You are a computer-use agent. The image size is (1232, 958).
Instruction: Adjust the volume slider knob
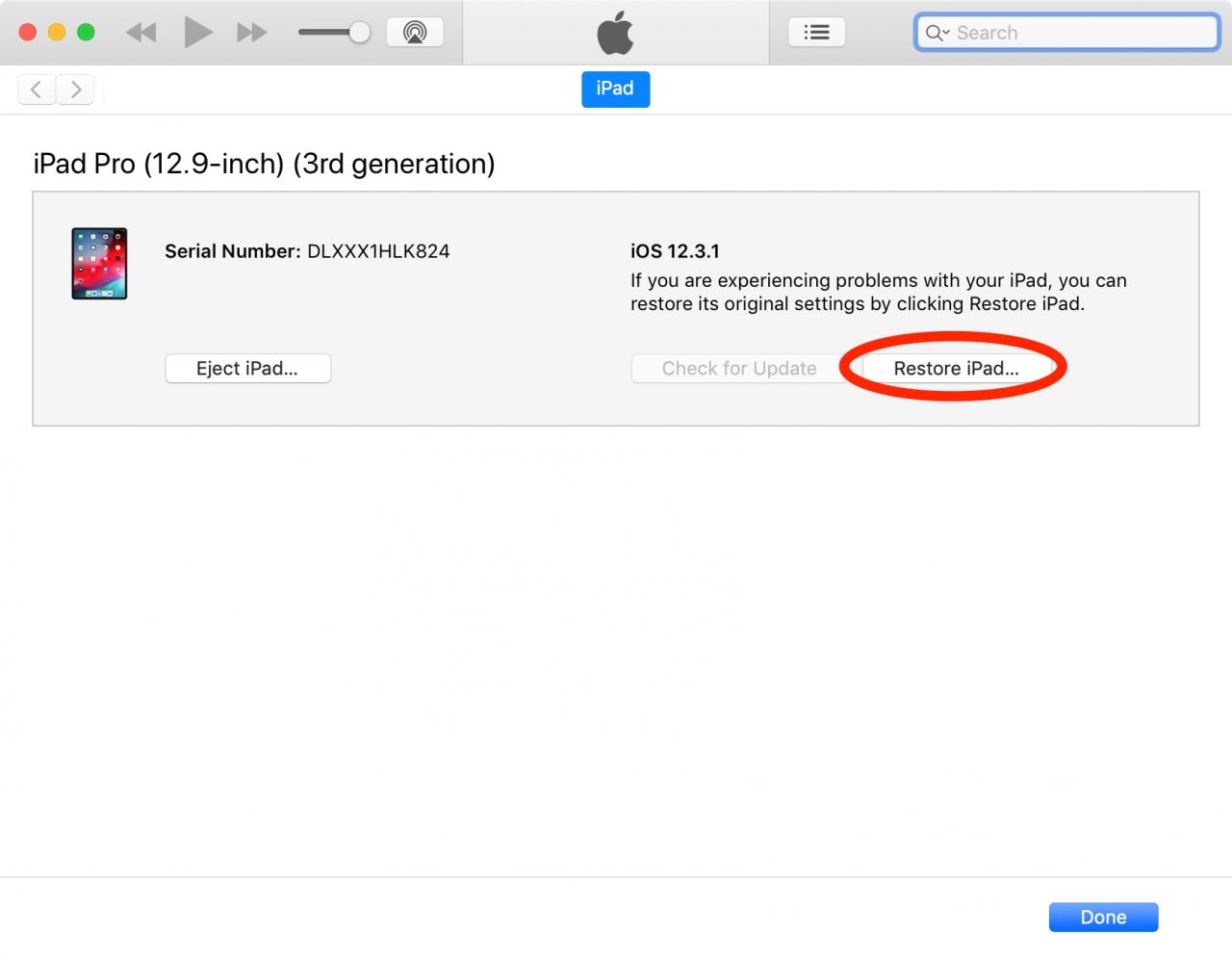point(359,33)
